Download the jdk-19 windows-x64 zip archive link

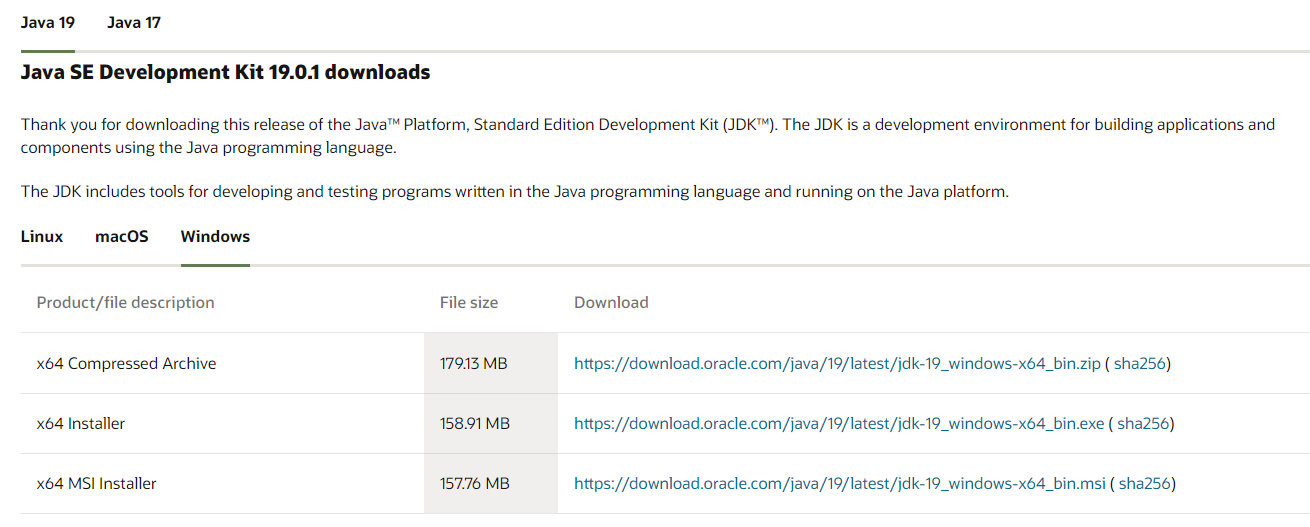coord(837,364)
